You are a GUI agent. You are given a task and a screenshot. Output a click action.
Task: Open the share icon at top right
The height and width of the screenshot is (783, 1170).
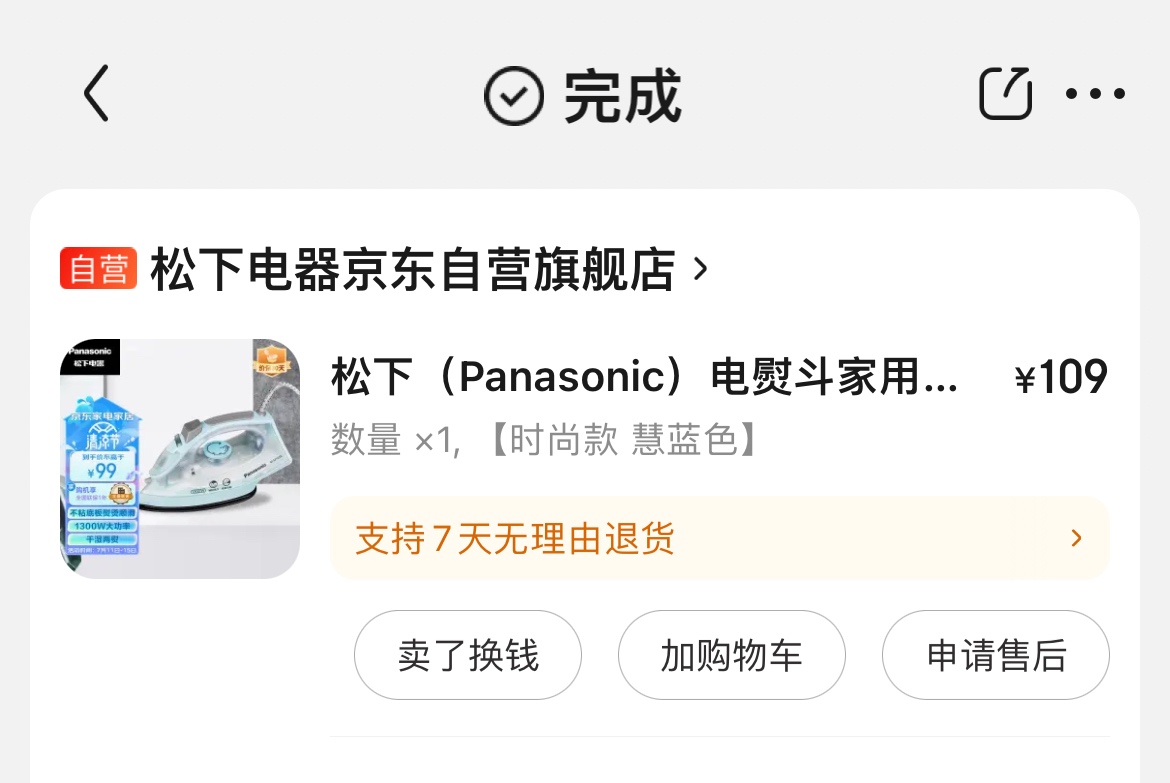pyautogui.click(x=1005, y=93)
